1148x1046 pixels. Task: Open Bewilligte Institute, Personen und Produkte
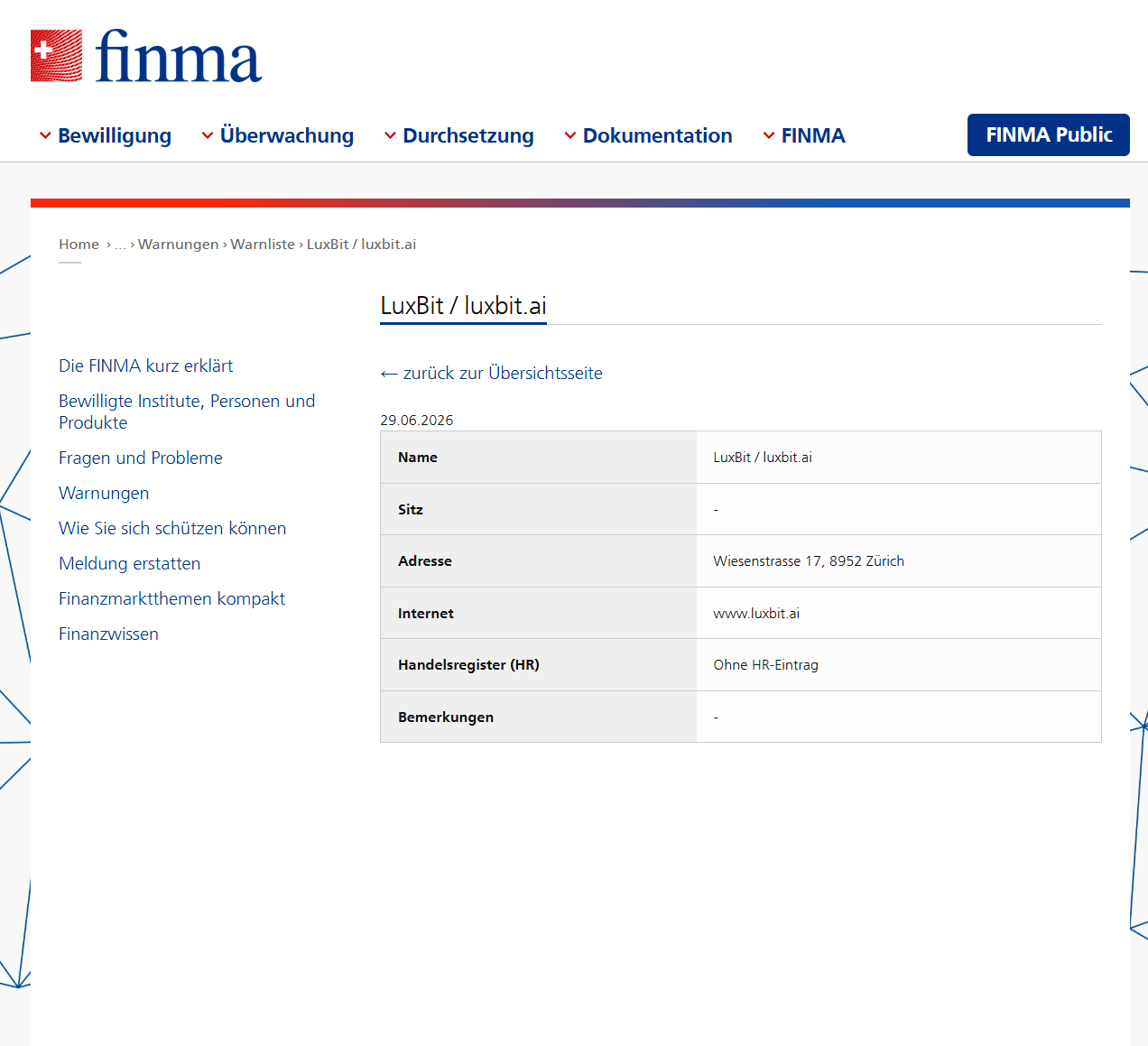click(187, 412)
